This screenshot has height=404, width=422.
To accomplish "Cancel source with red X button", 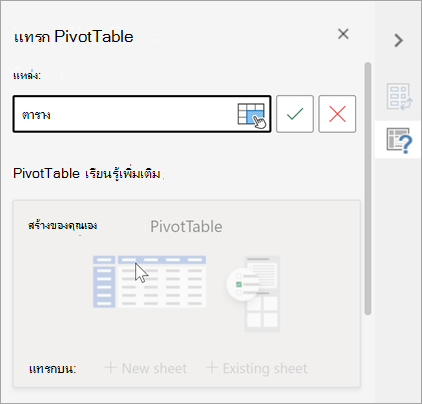I will point(337,114).
